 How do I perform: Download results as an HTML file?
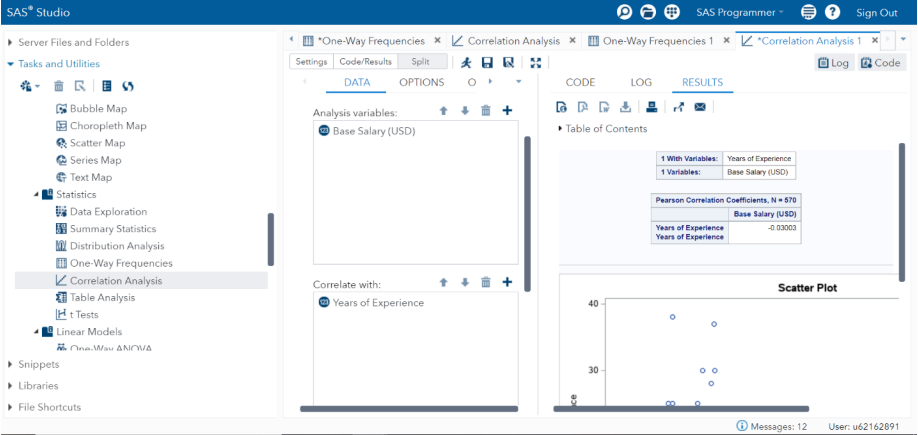click(x=561, y=107)
